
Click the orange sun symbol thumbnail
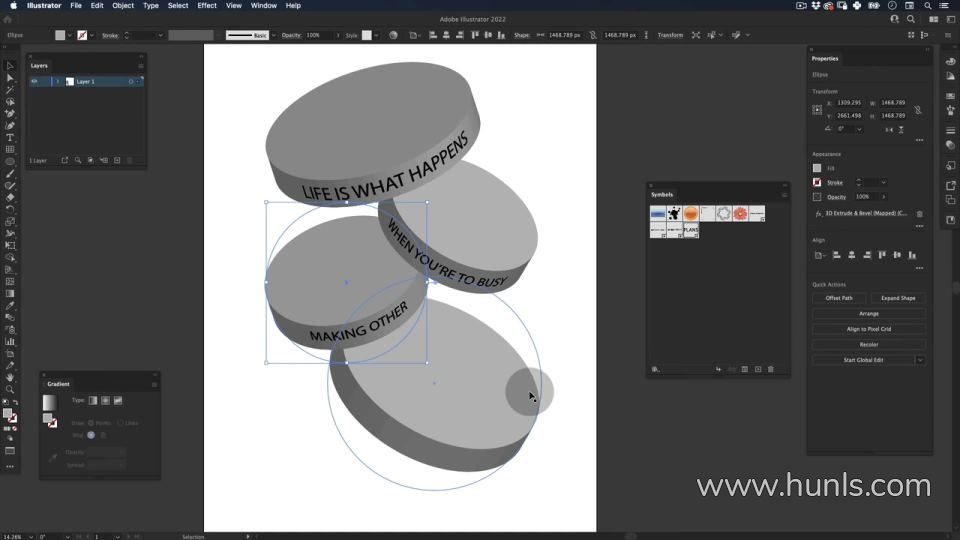[x=691, y=214]
